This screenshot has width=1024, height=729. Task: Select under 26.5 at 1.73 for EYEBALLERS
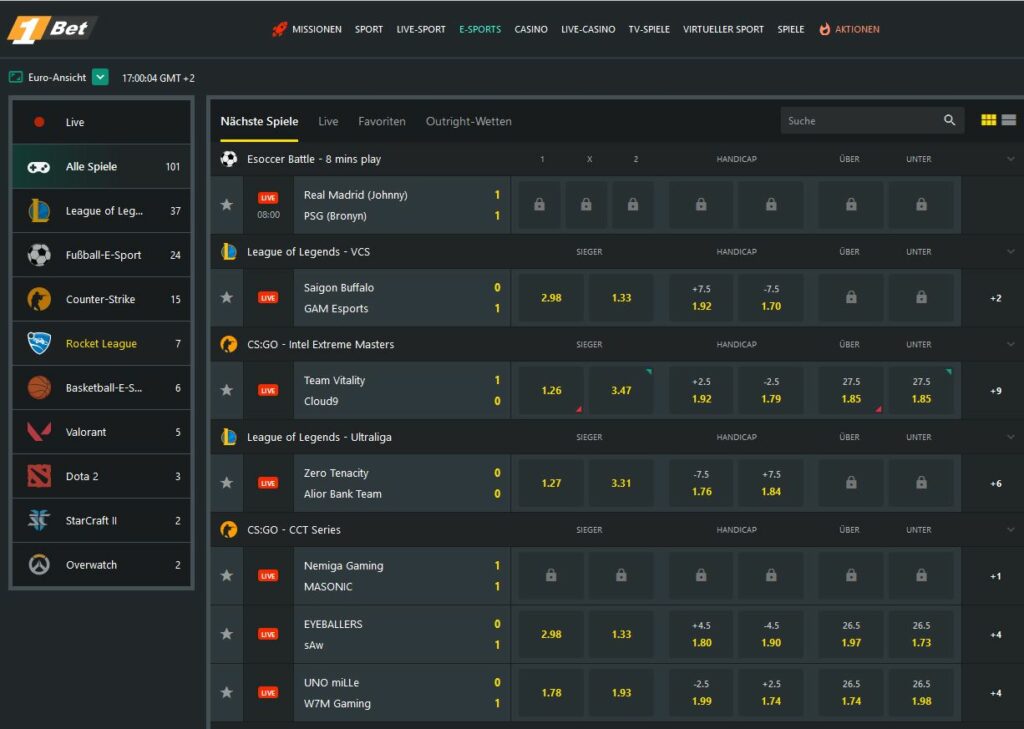[921, 634]
